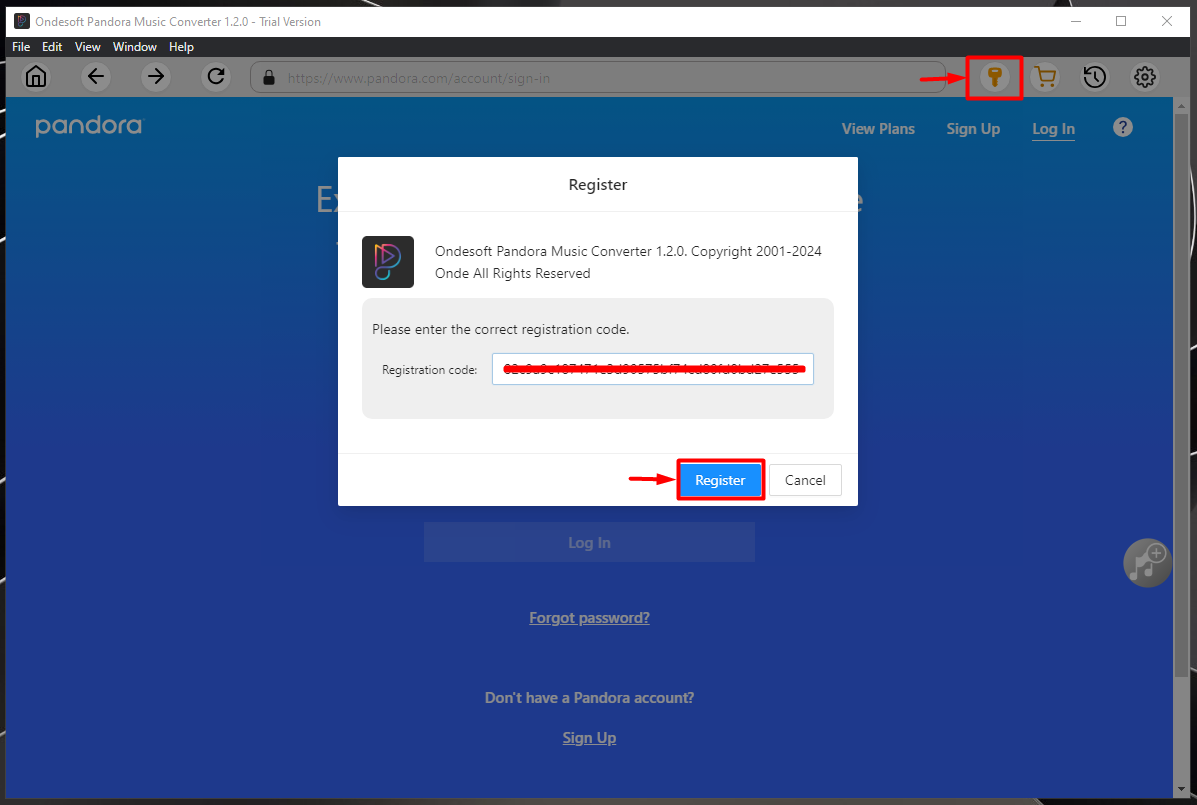This screenshot has width=1197, height=805.
Task: Open the View menu
Action: coord(88,47)
